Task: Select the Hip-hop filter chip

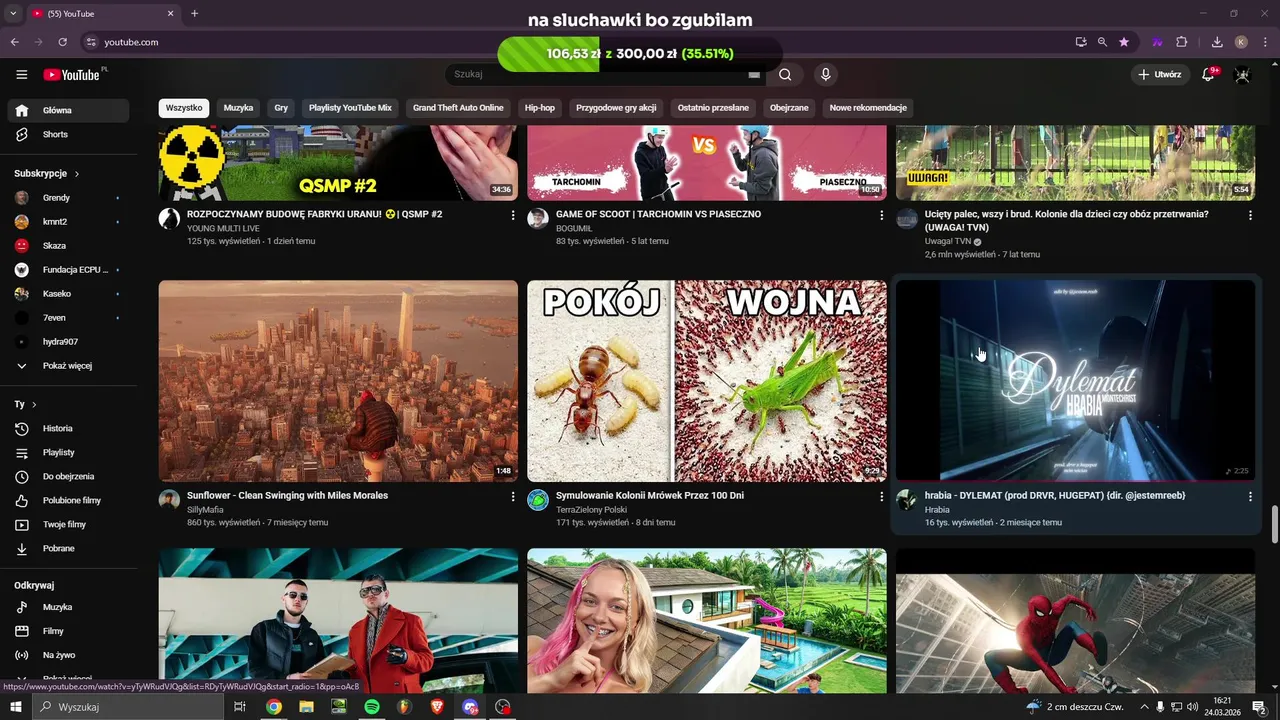Action: (x=540, y=108)
